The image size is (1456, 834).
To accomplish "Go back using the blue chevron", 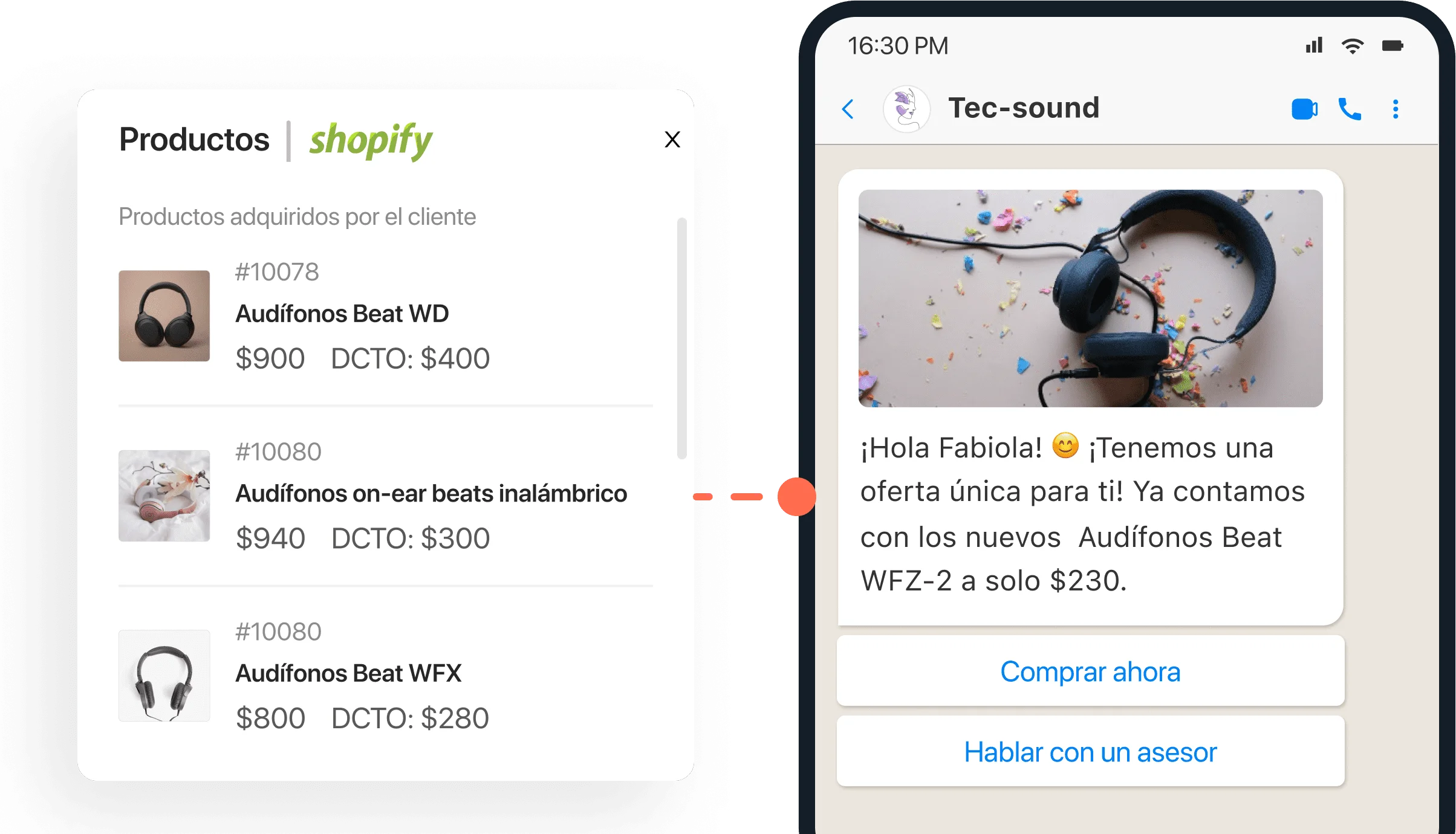I will pyautogui.click(x=848, y=109).
